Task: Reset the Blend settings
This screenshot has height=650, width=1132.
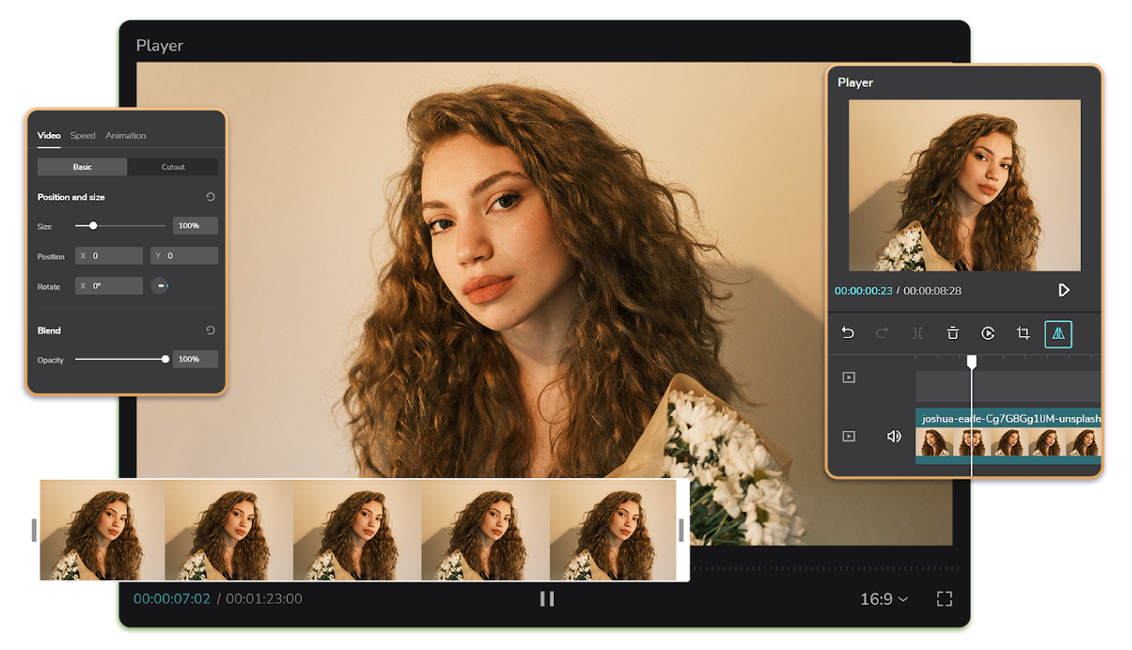Action: (210, 330)
